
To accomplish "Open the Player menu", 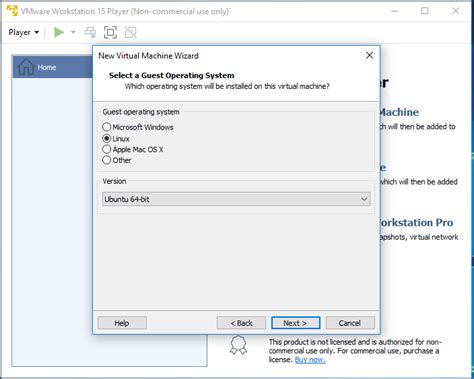I will (24, 32).
